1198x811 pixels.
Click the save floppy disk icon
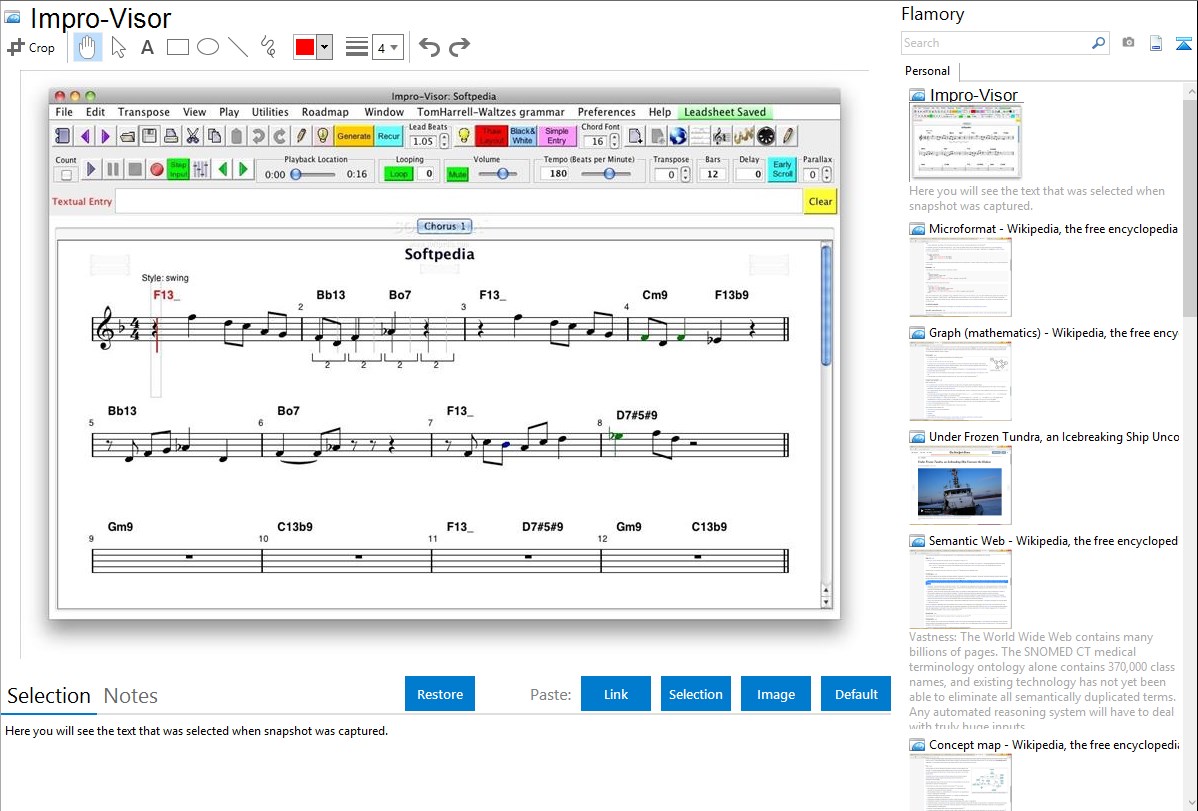150,136
